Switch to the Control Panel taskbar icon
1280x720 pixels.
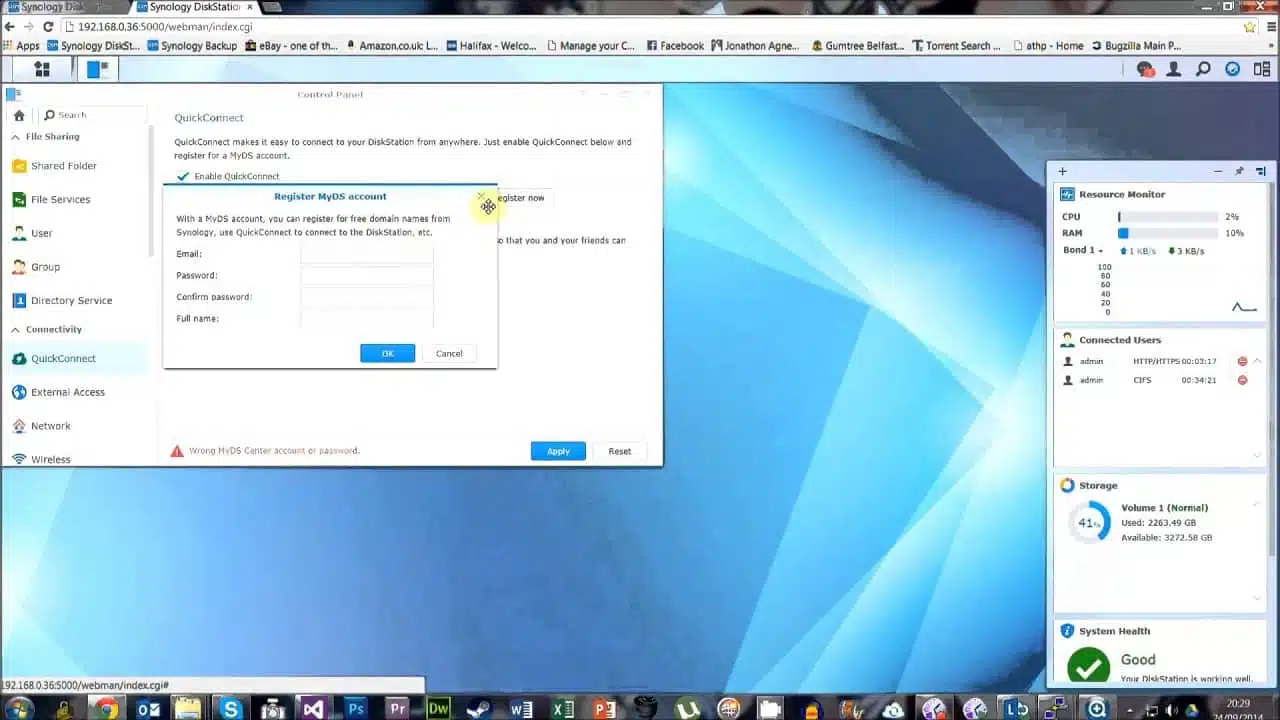[97, 69]
